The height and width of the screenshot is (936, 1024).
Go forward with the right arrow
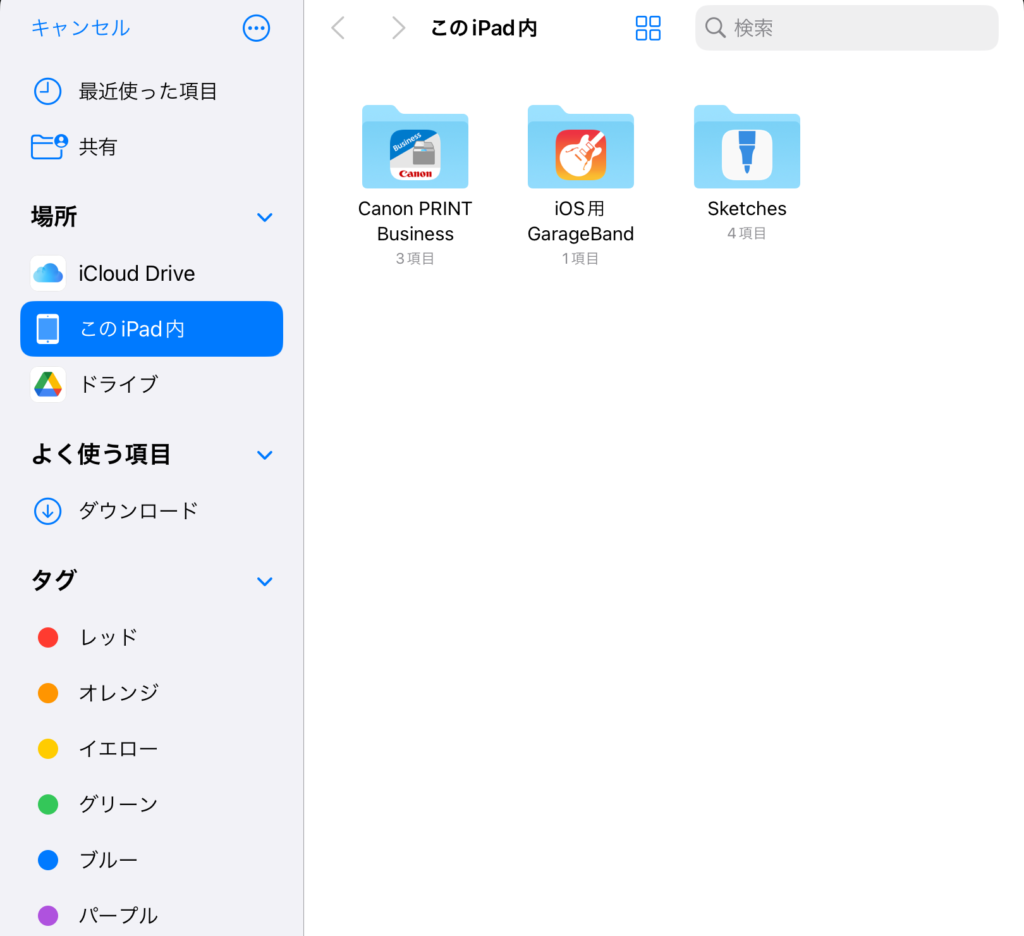click(x=398, y=28)
